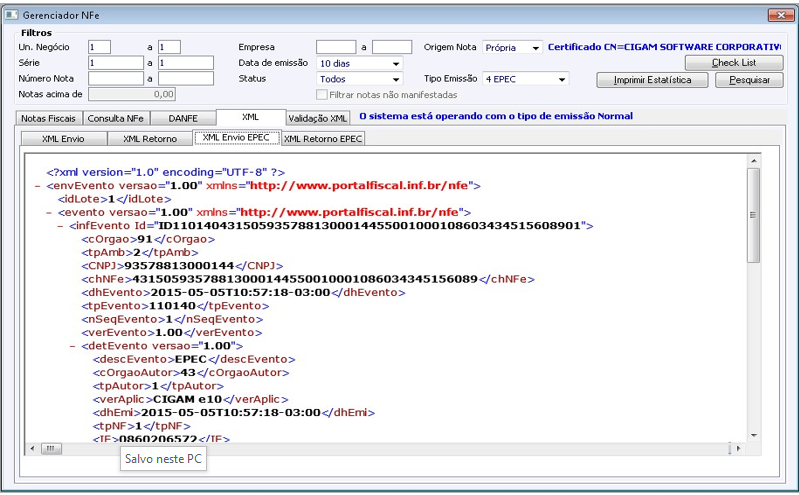The image size is (799, 495).
Task: Toggle Filtrar notas não manifestadas checkbox
Action: (x=322, y=95)
